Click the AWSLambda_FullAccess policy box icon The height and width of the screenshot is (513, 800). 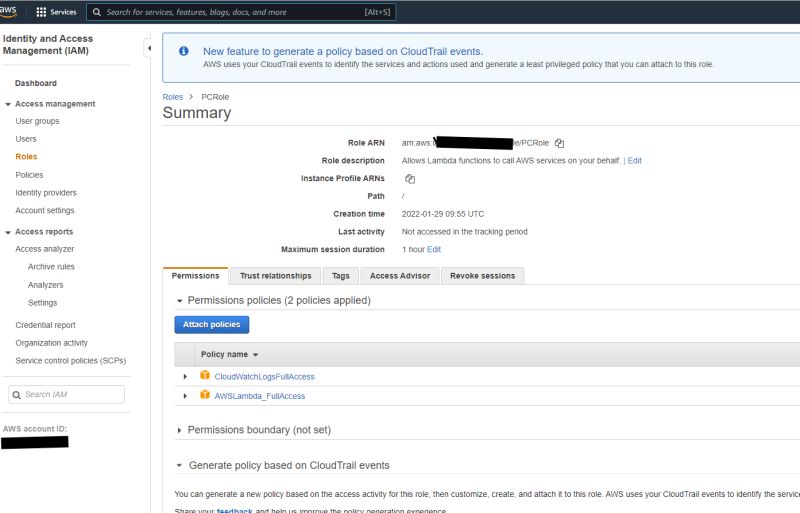pyautogui.click(x=205, y=395)
